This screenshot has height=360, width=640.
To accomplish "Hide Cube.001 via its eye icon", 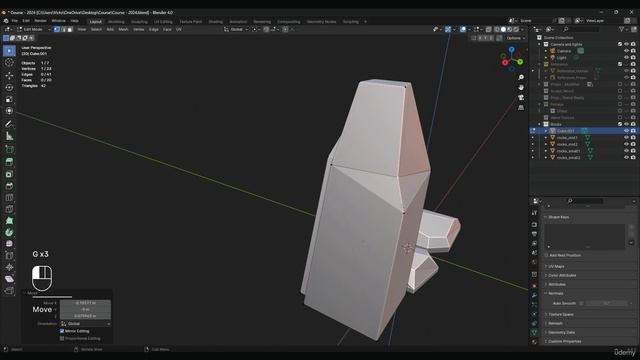I will pyautogui.click(x=627, y=131).
